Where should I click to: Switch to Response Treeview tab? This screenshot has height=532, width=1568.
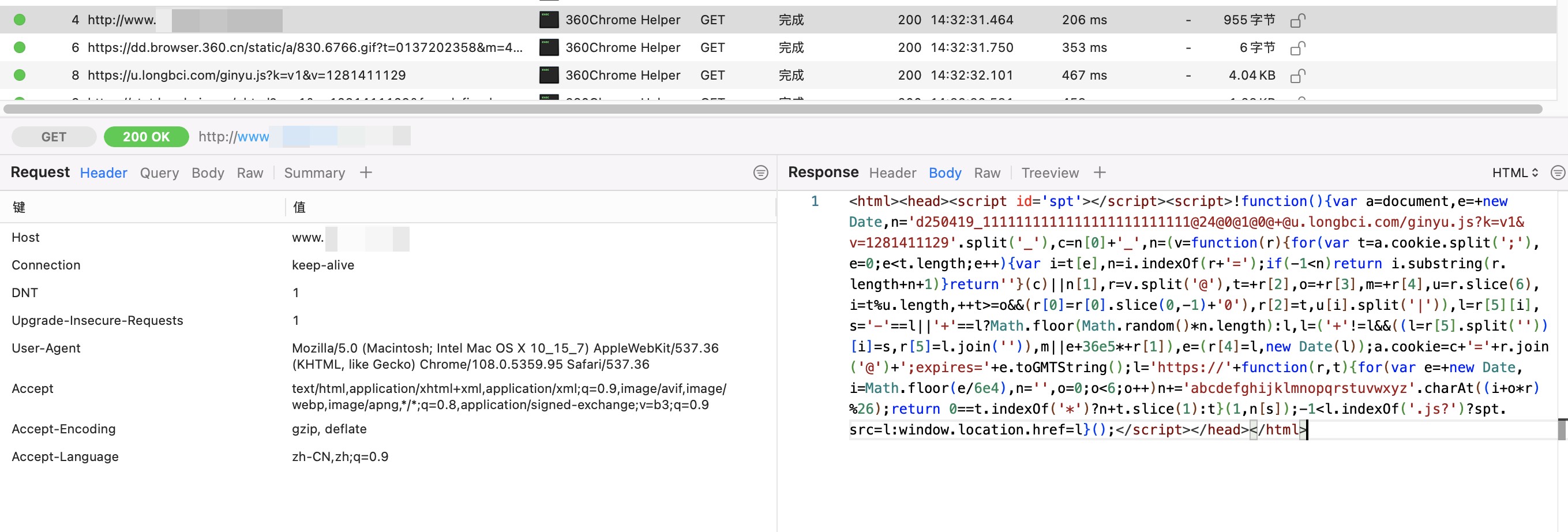click(x=1050, y=173)
